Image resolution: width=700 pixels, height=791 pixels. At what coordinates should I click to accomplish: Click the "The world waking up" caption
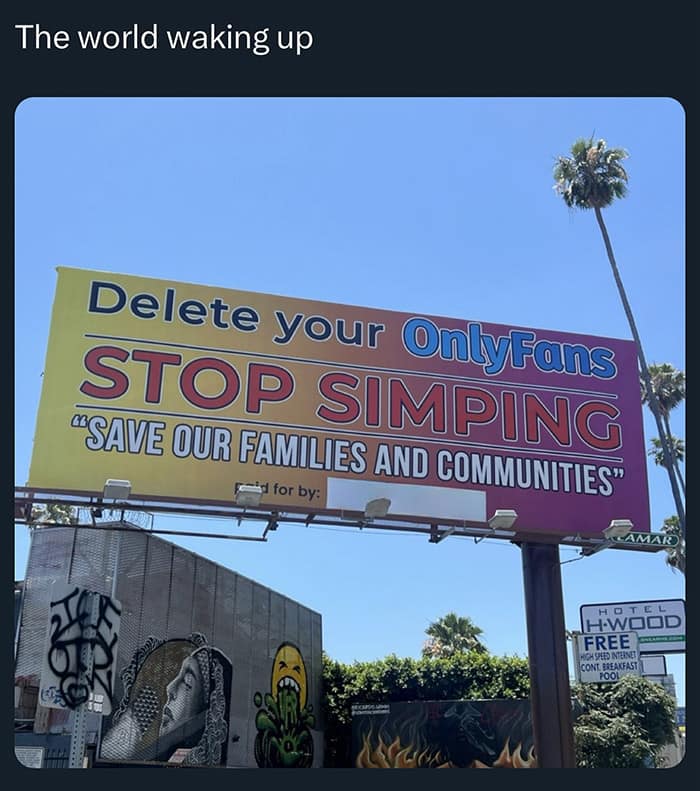pyautogui.click(x=164, y=38)
